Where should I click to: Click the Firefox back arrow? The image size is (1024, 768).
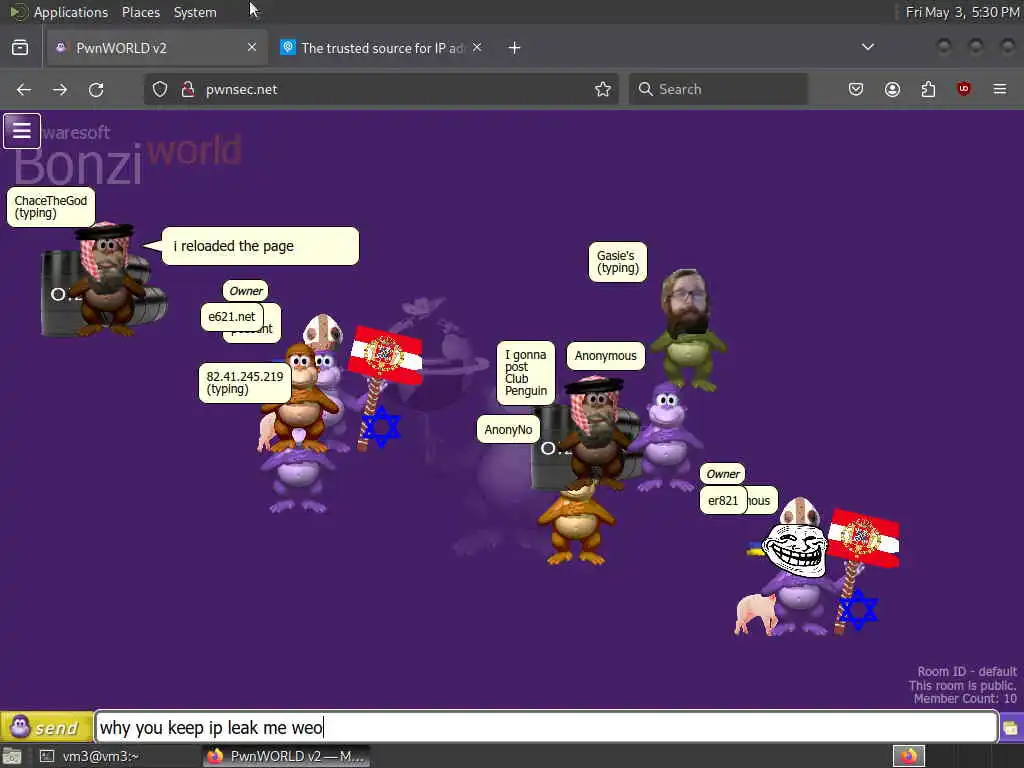pos(24,89)
